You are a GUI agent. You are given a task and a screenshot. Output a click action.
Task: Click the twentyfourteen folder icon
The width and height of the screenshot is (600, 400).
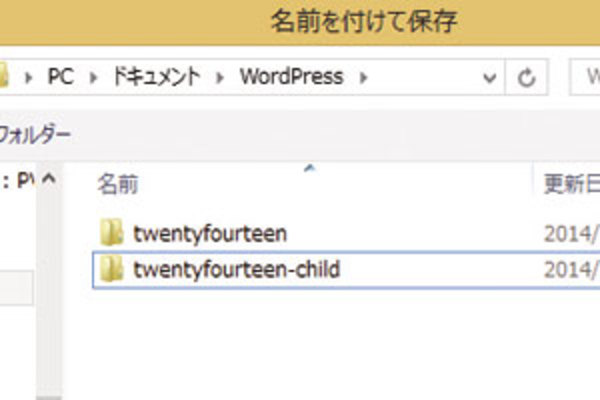coord(111,232)
